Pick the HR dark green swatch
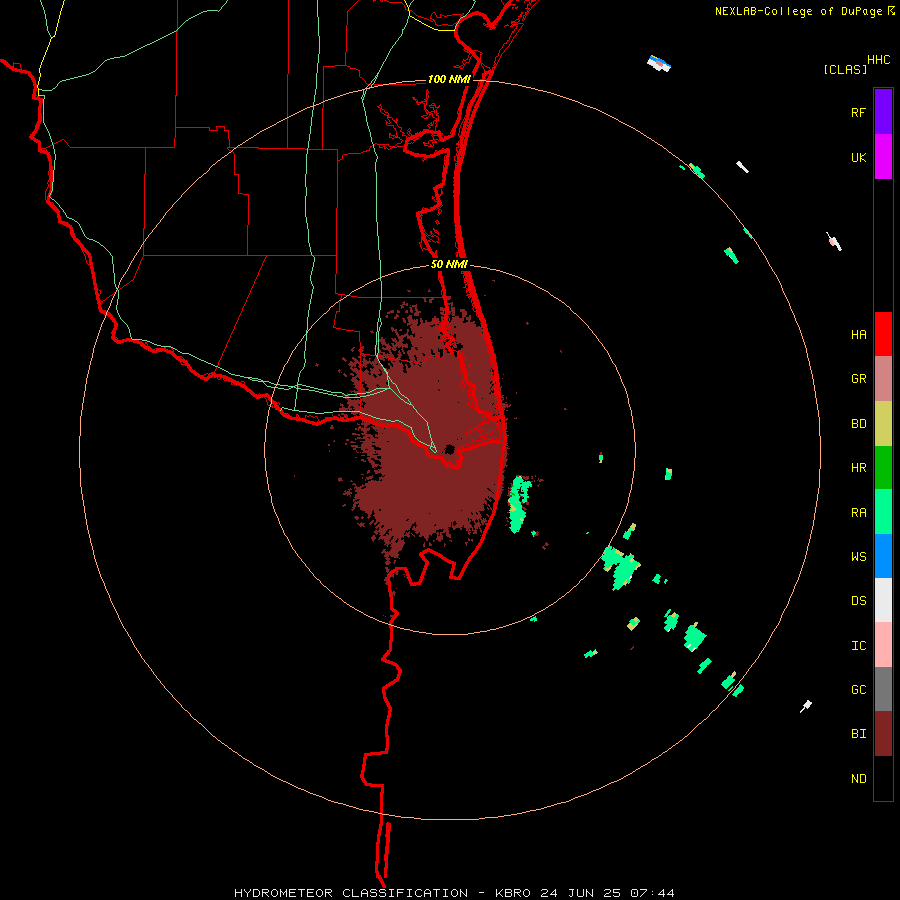 tap(883, 468)
